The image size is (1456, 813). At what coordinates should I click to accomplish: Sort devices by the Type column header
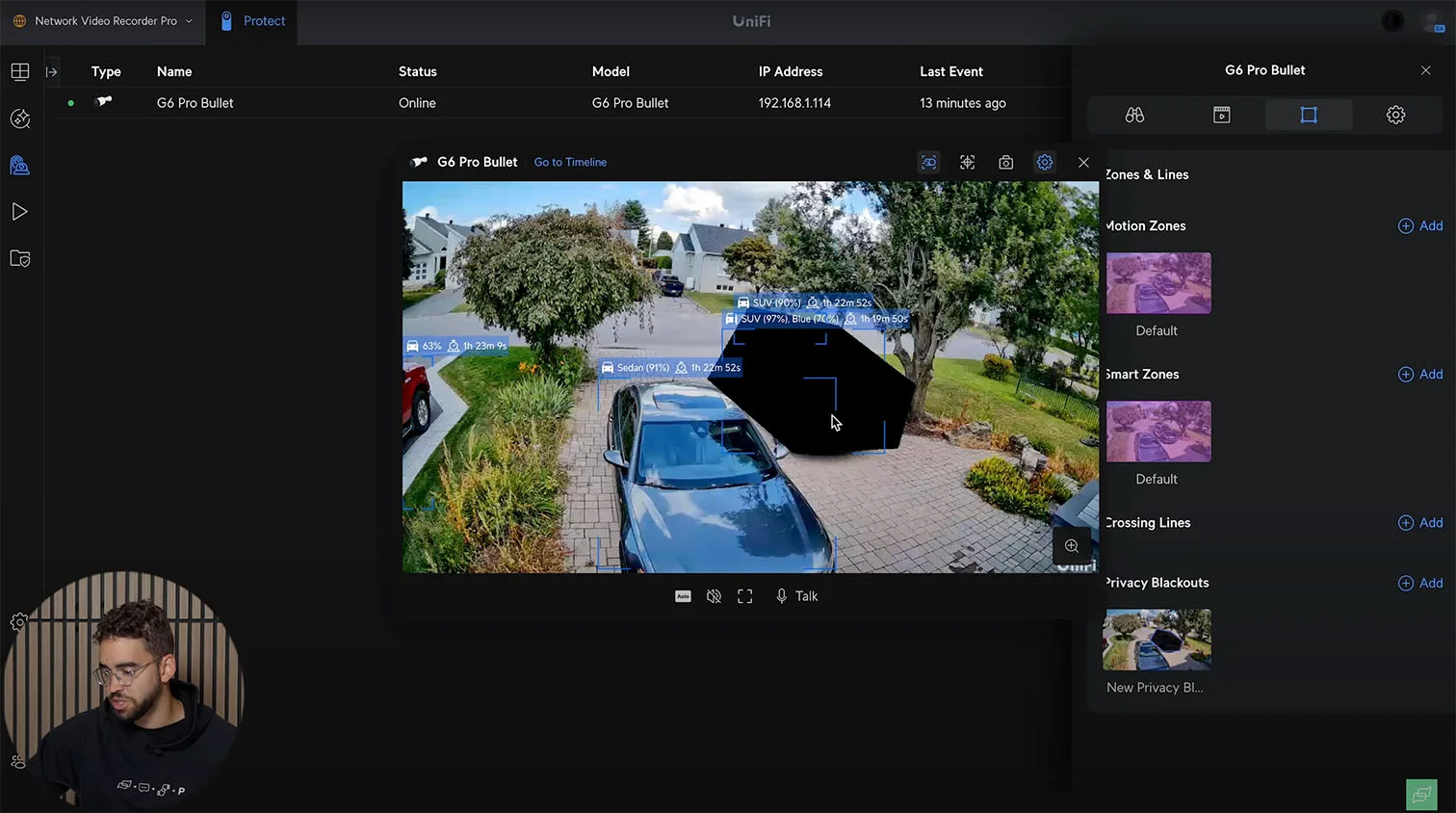point(106,71)
